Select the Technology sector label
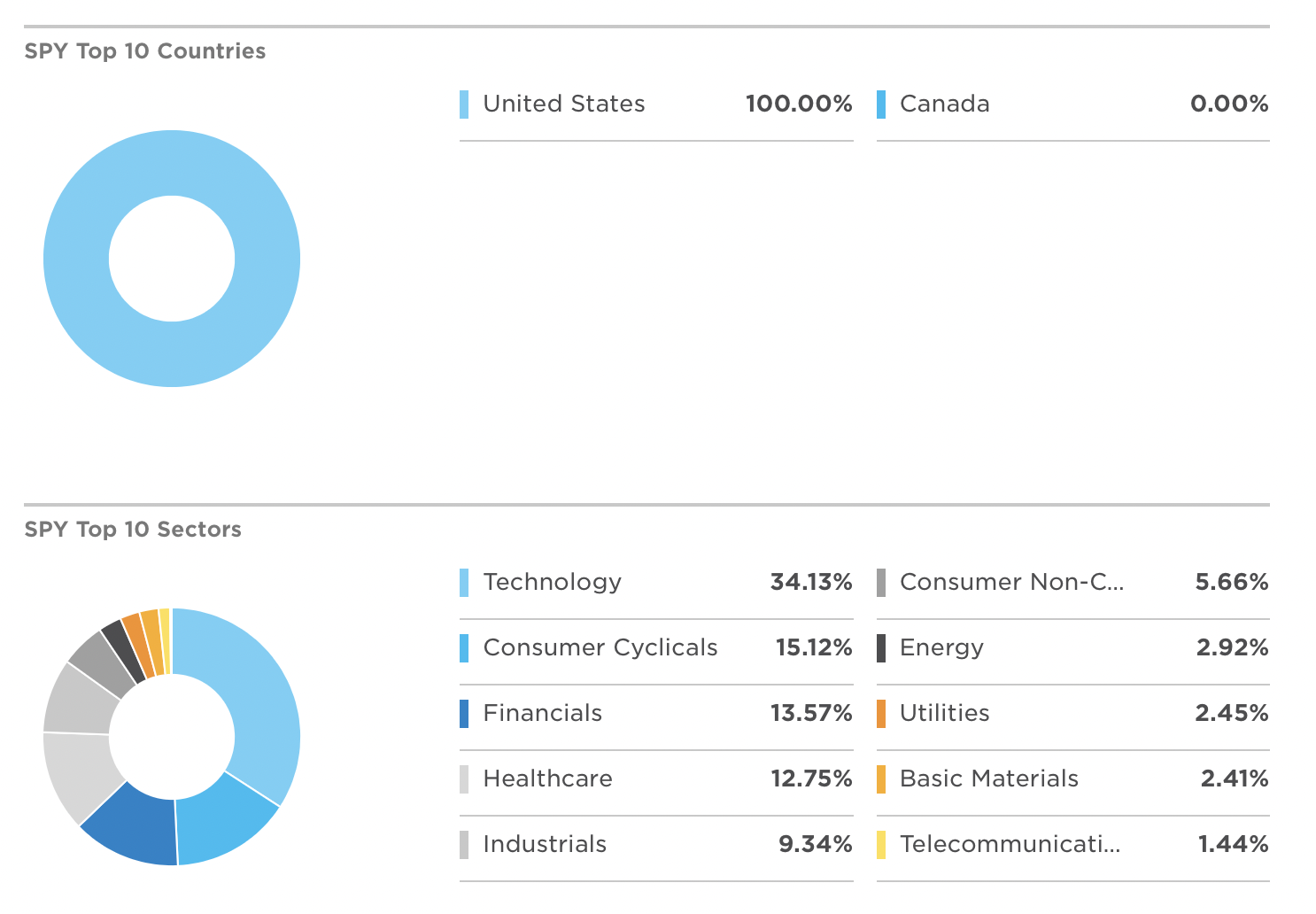Screen dimensions: 1316x914 tap(553, 582)
